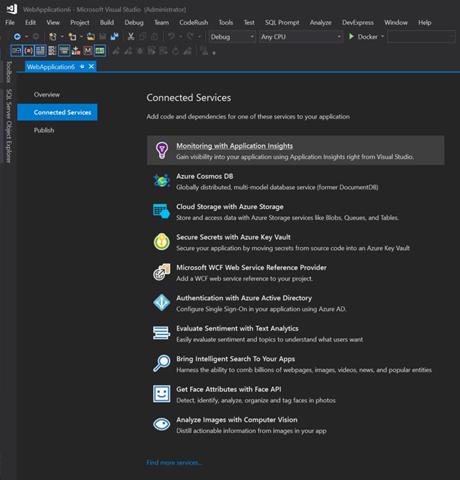Viewport: 460px width, 480px height.
Task: Click the Add New Item toolbar icon
Action: (x=72, y=37)
